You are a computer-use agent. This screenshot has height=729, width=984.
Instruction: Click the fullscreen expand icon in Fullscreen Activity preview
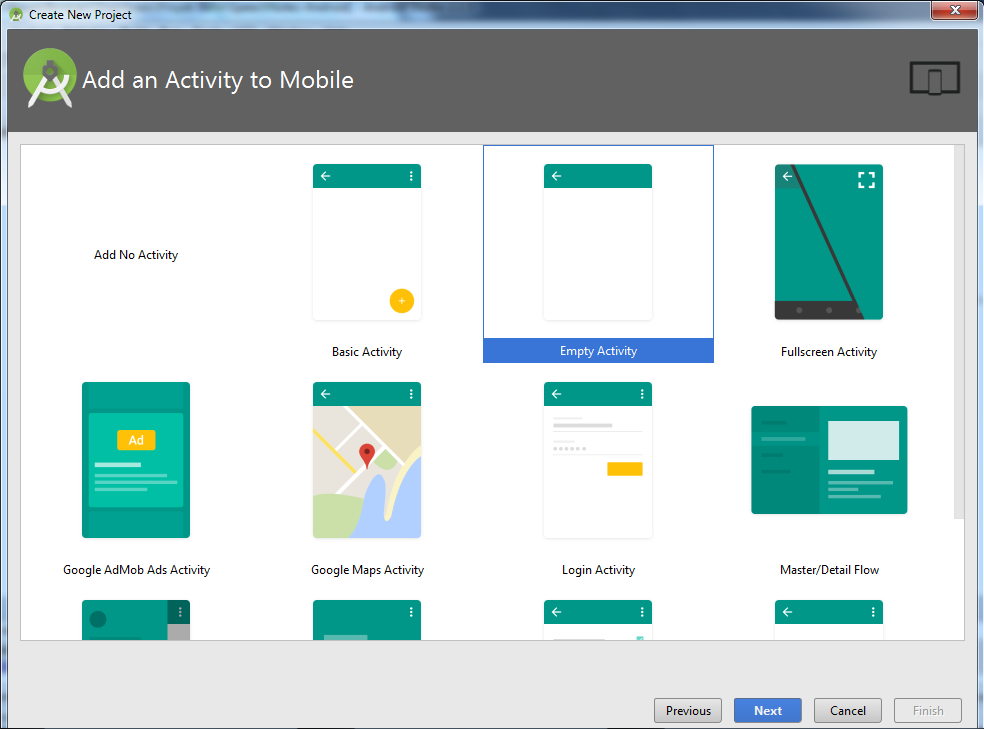(x=866, y=180)
